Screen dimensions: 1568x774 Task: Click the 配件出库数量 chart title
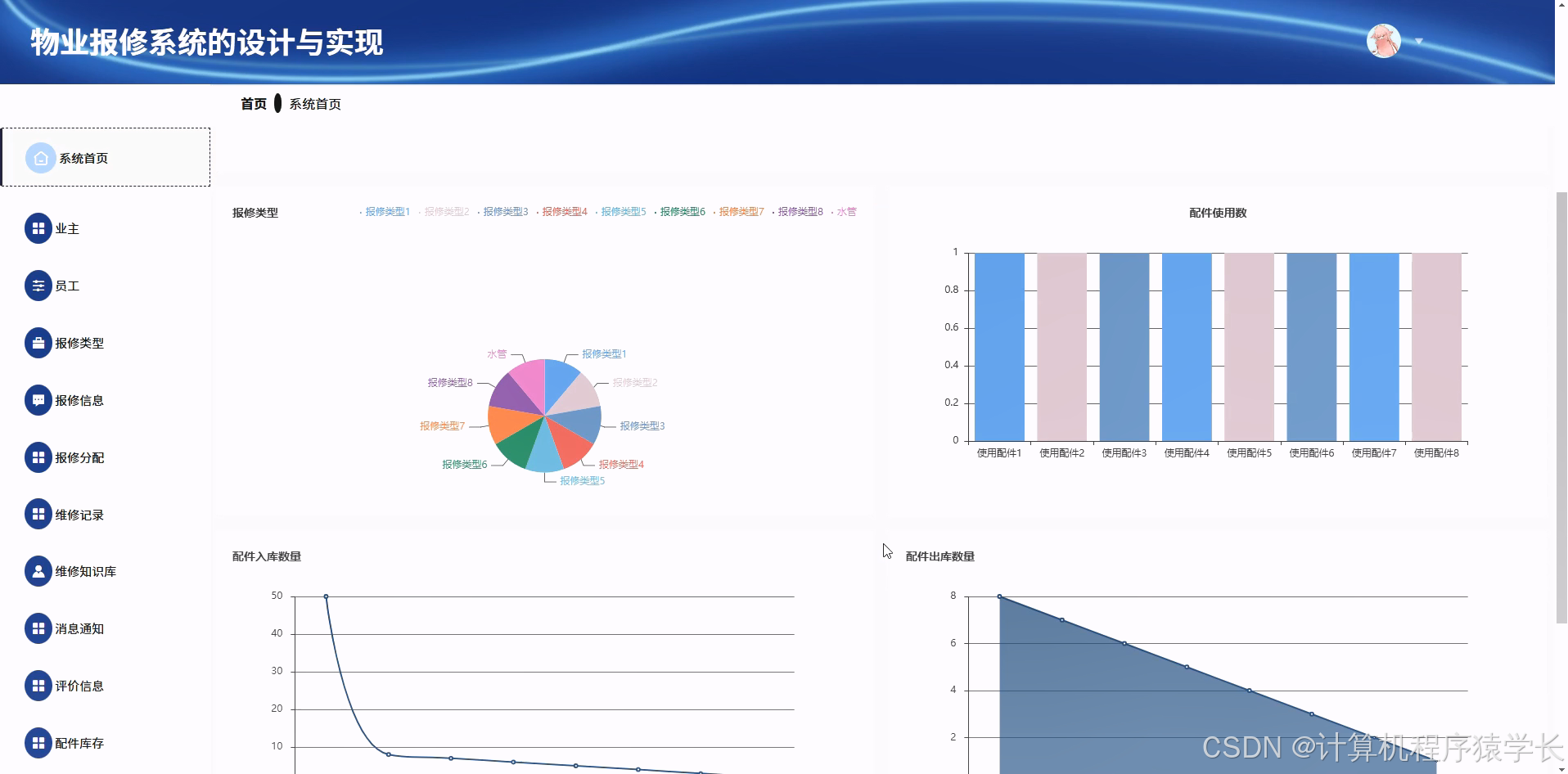[x=940, y=556]
